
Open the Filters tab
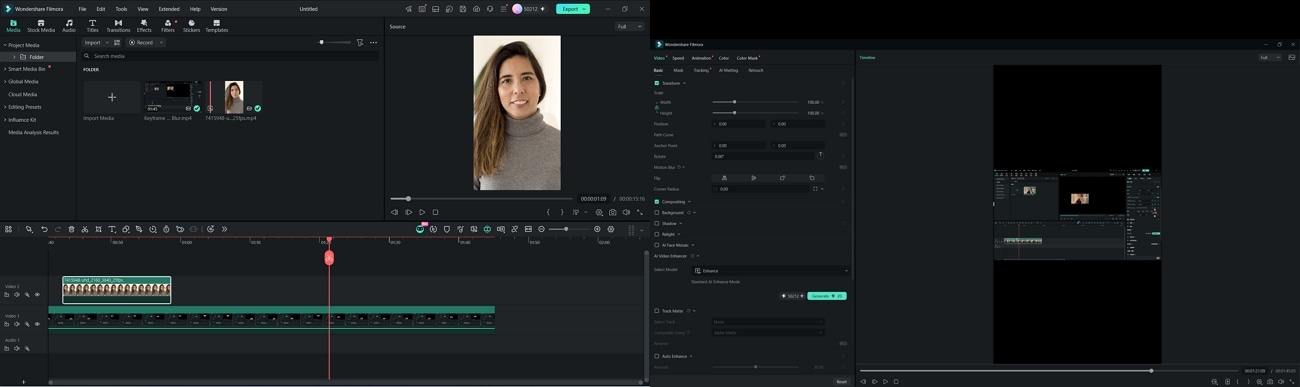point(168,26)
